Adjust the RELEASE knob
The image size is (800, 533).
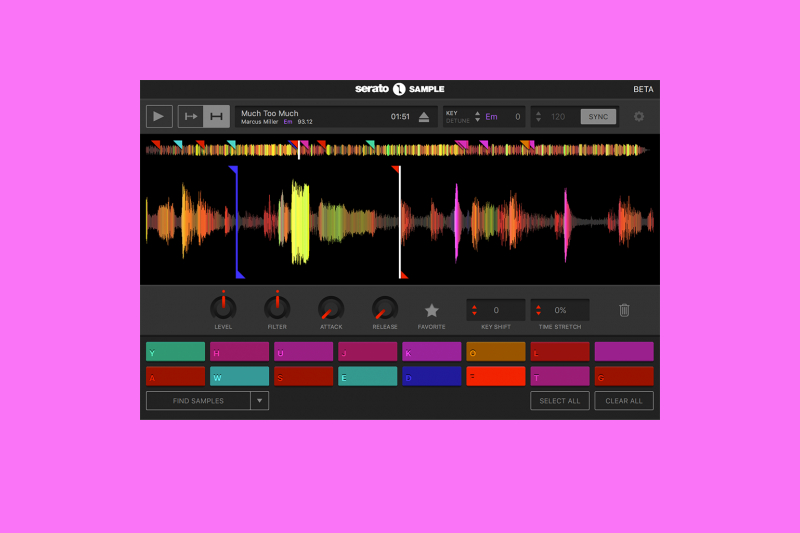click(385, 308)
